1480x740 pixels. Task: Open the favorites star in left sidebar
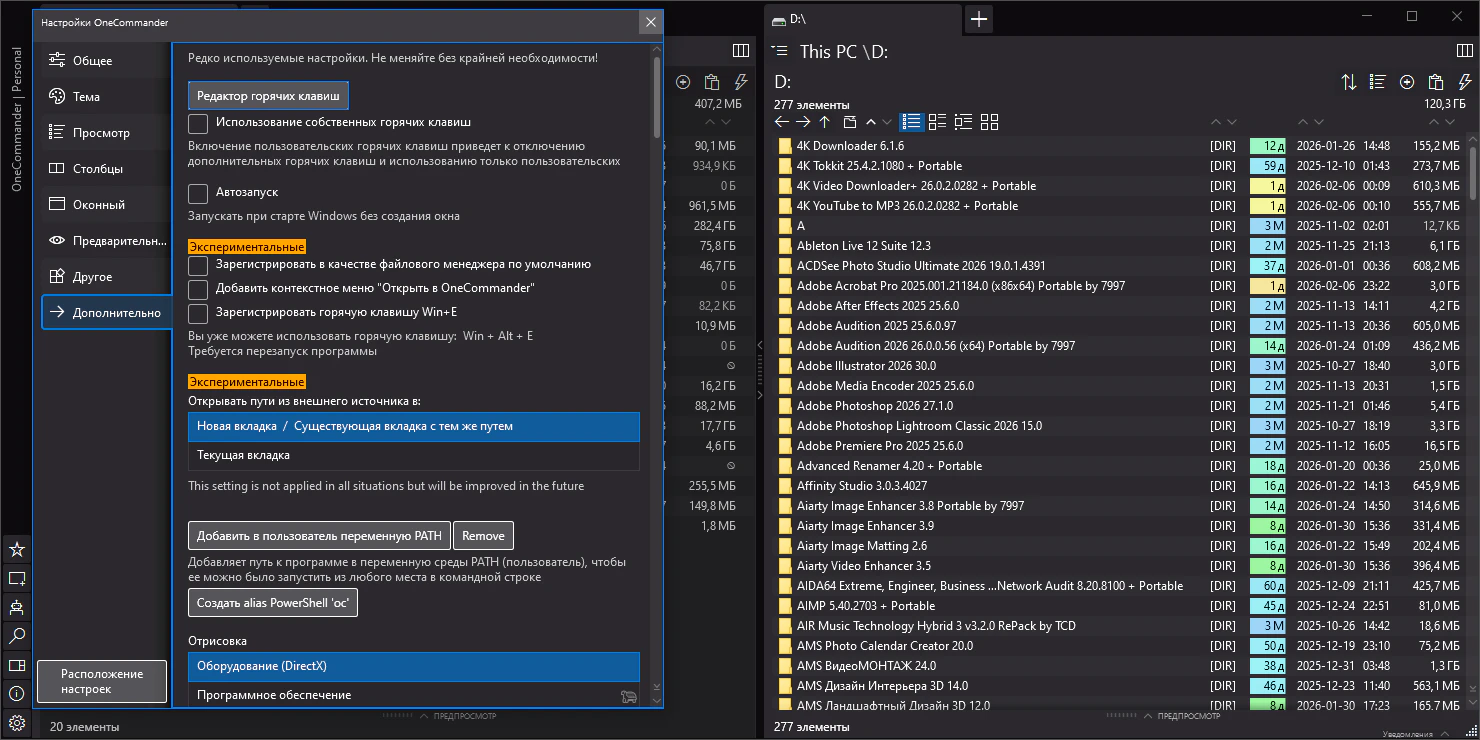16,550
